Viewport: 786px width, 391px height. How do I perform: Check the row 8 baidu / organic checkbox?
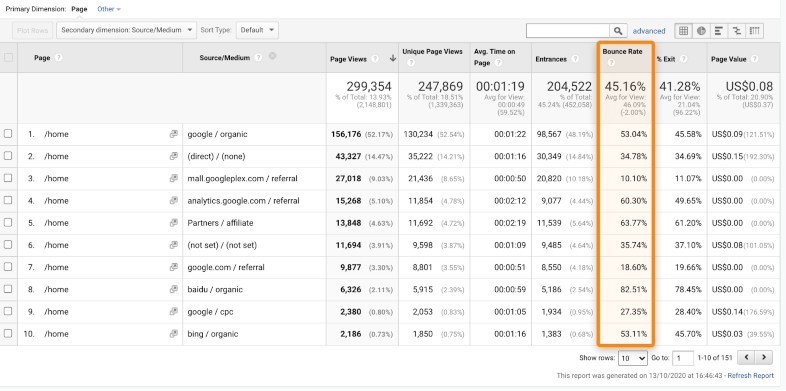point(8,289)
